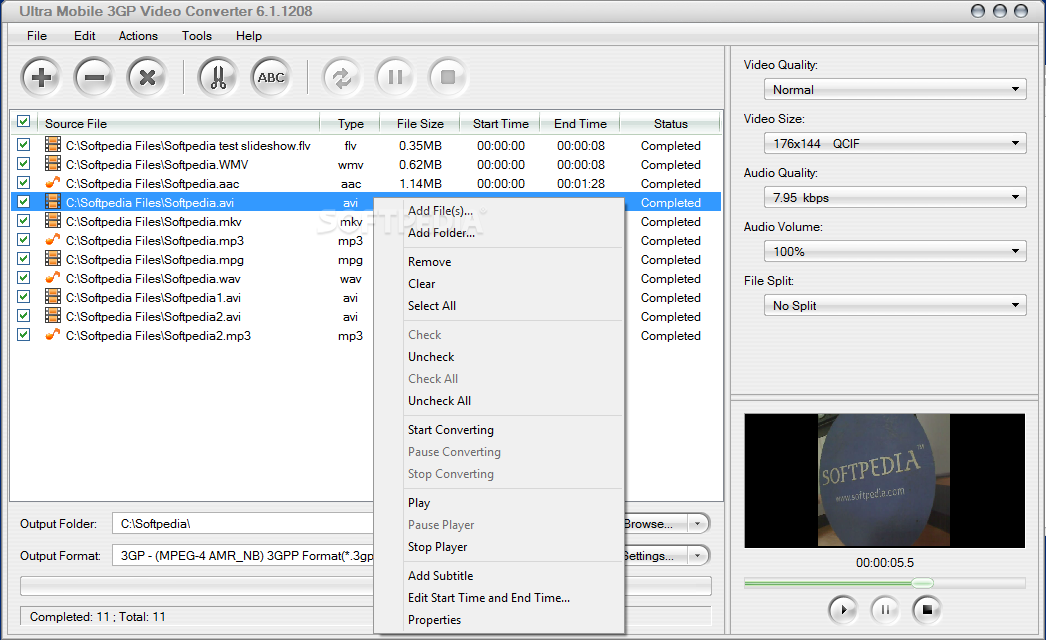Uncheck the Softpedia.avi checkbox
The image size is (1046, 640).
23,202
